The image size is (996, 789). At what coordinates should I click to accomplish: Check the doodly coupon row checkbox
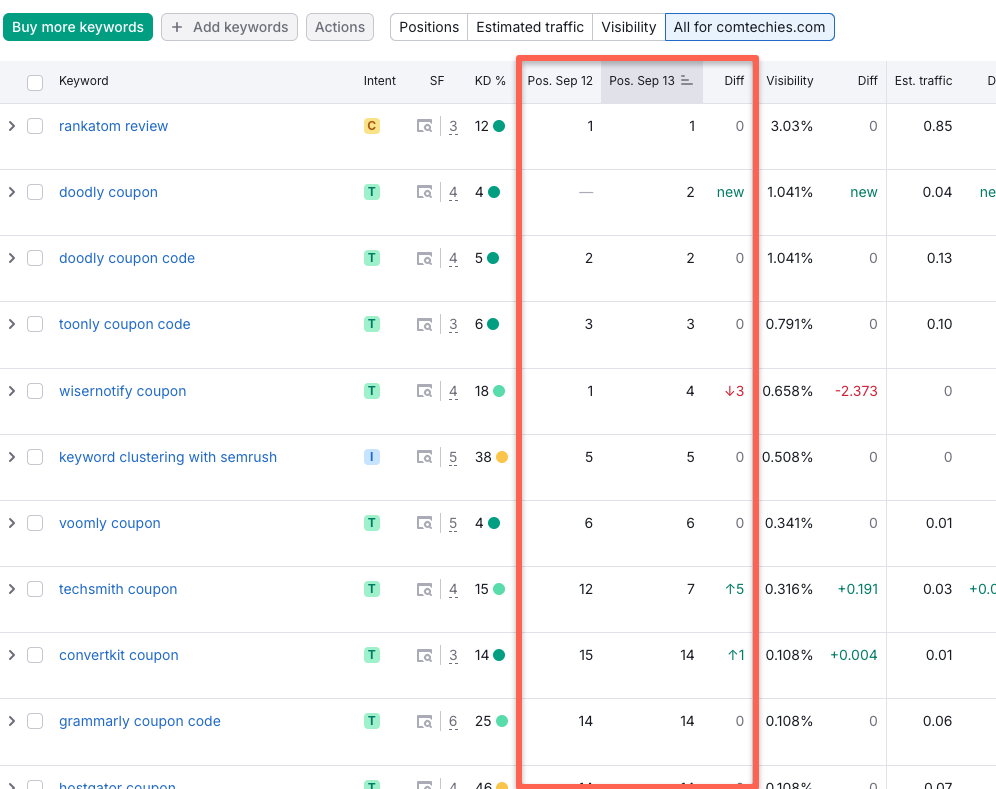(35, 192)
